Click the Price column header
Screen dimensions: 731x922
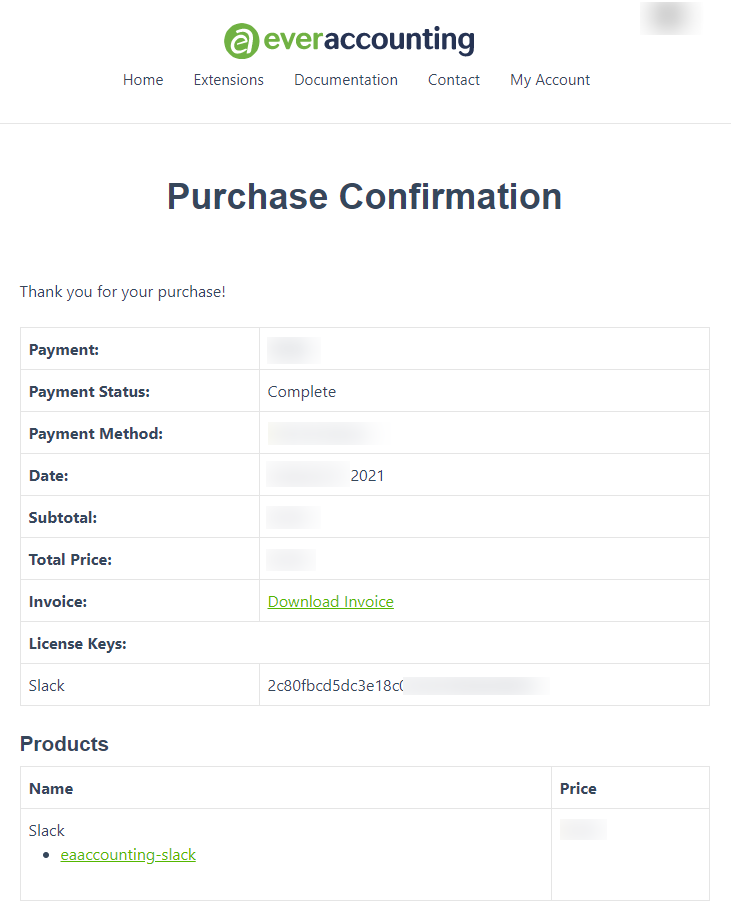(x=578, y=789)
